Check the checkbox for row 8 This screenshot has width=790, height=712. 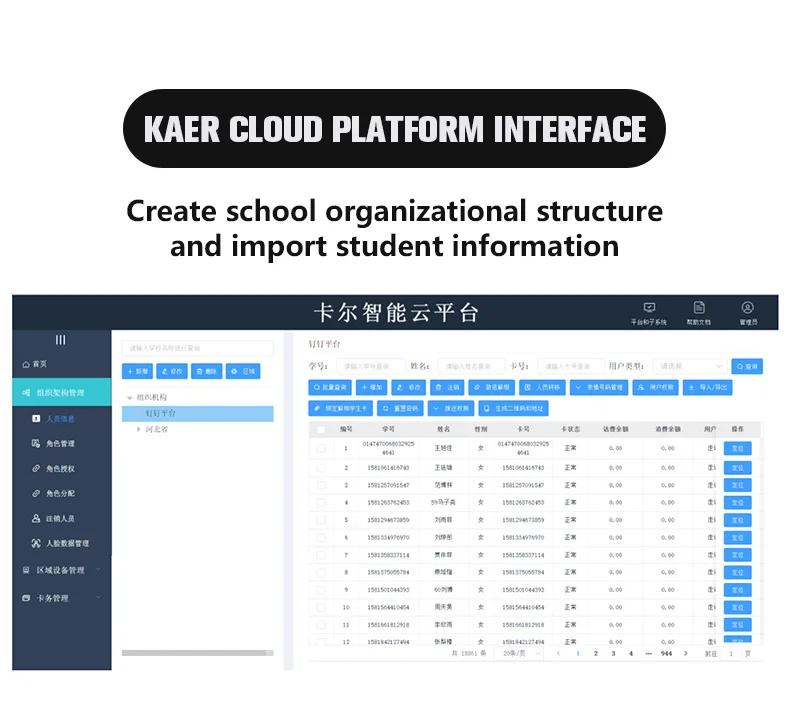tap(321, 572)
